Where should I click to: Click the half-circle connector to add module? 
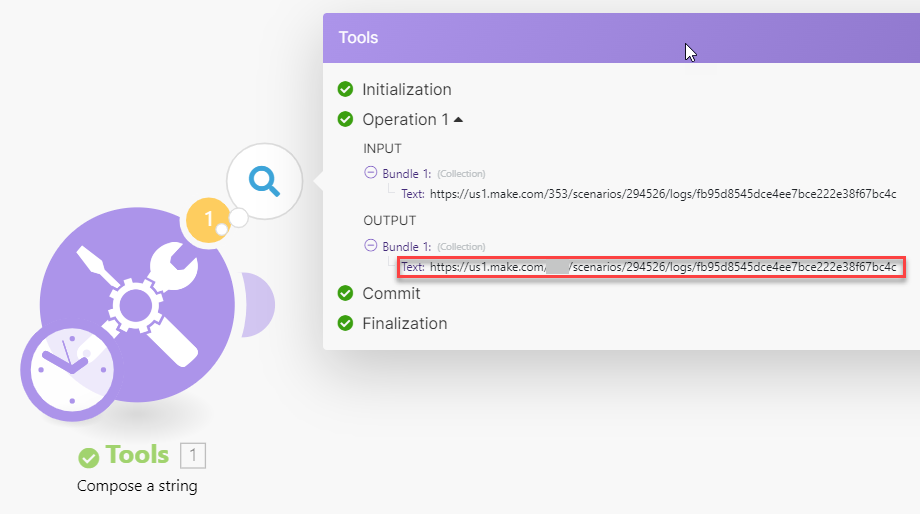coord(260,303)
